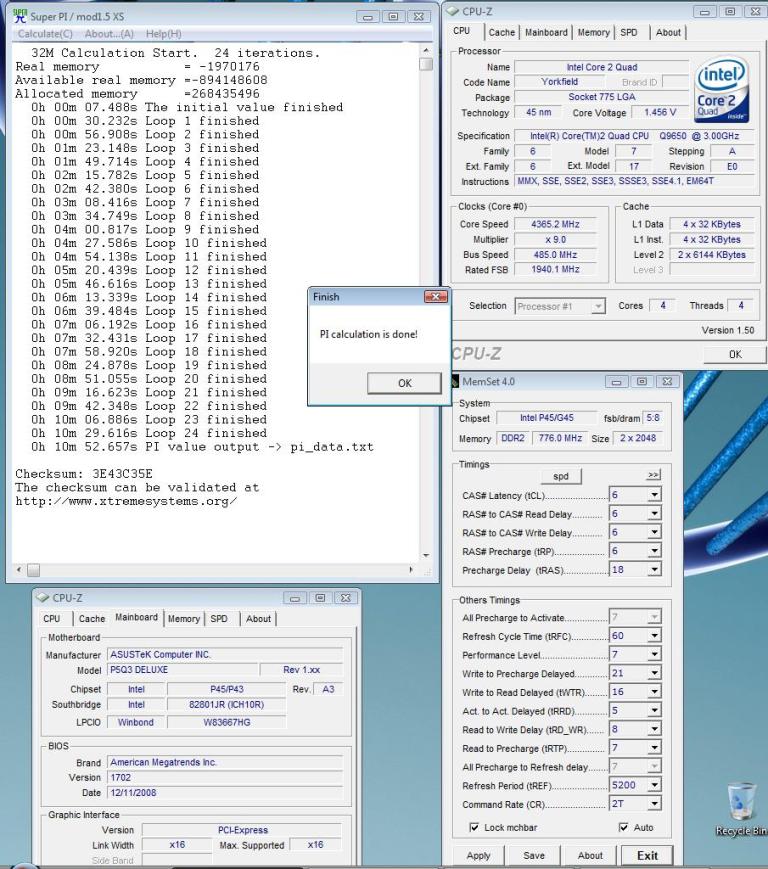
Task: Open the Precharge Delay (tRAS) dropdown
Action: 654,569
